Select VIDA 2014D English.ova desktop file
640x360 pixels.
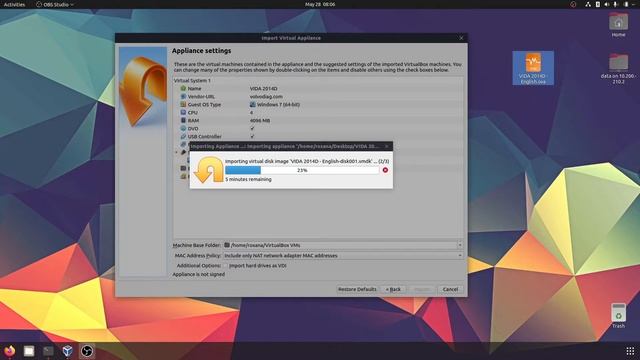click(x=533, y=68)
